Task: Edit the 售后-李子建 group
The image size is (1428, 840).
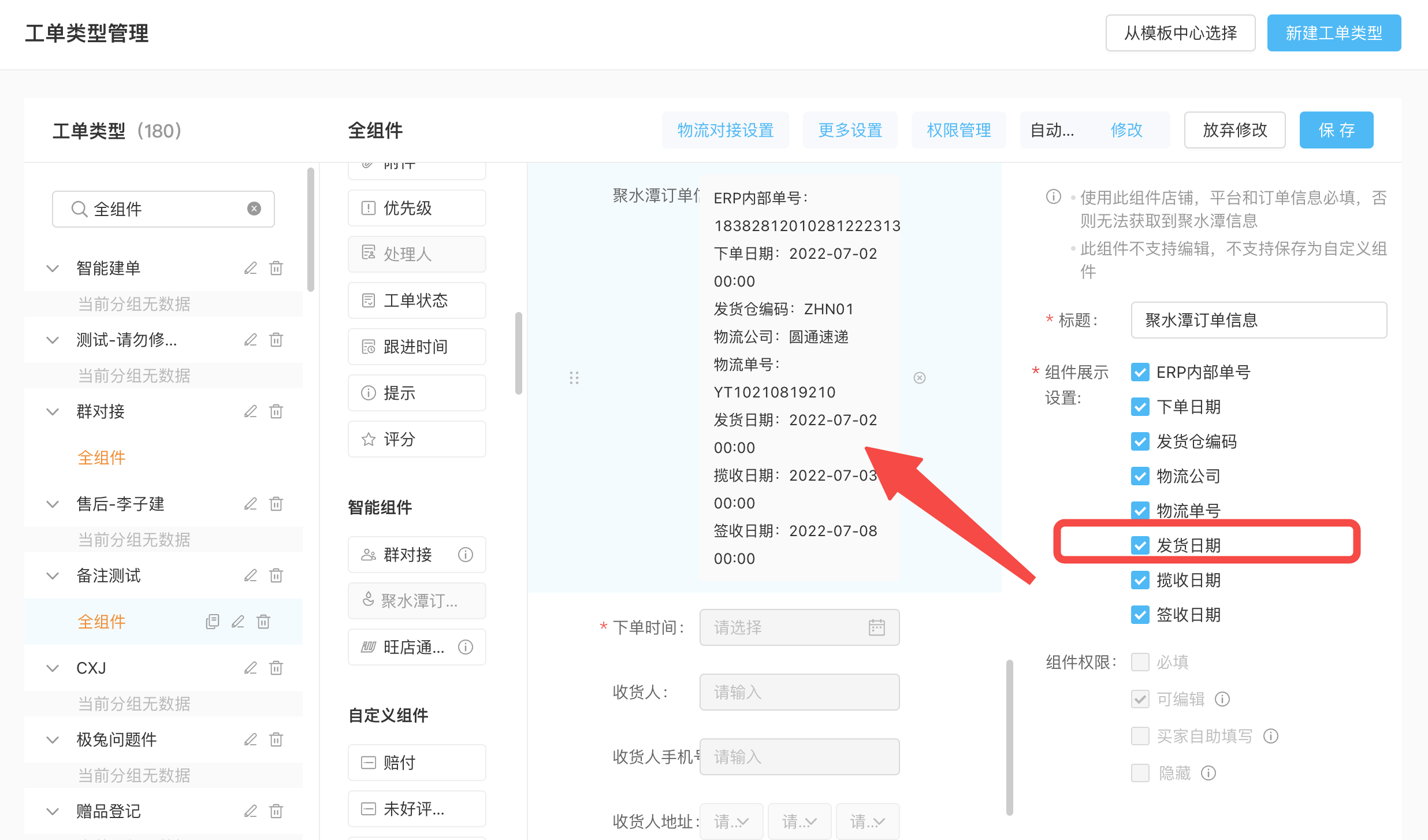Action: 250,504
